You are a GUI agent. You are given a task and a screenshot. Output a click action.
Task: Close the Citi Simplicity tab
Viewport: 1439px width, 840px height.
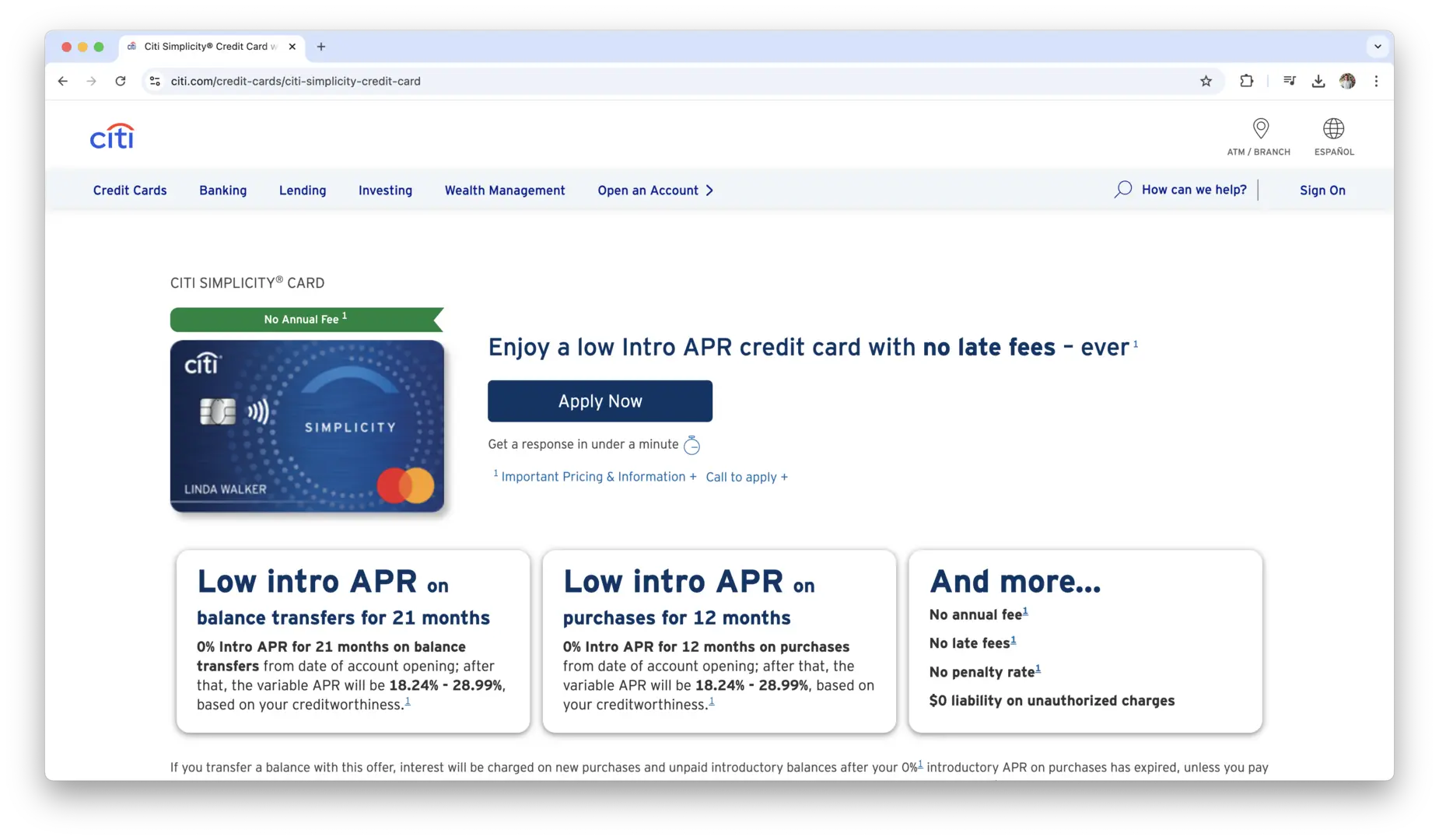click(x=292, y=47)
